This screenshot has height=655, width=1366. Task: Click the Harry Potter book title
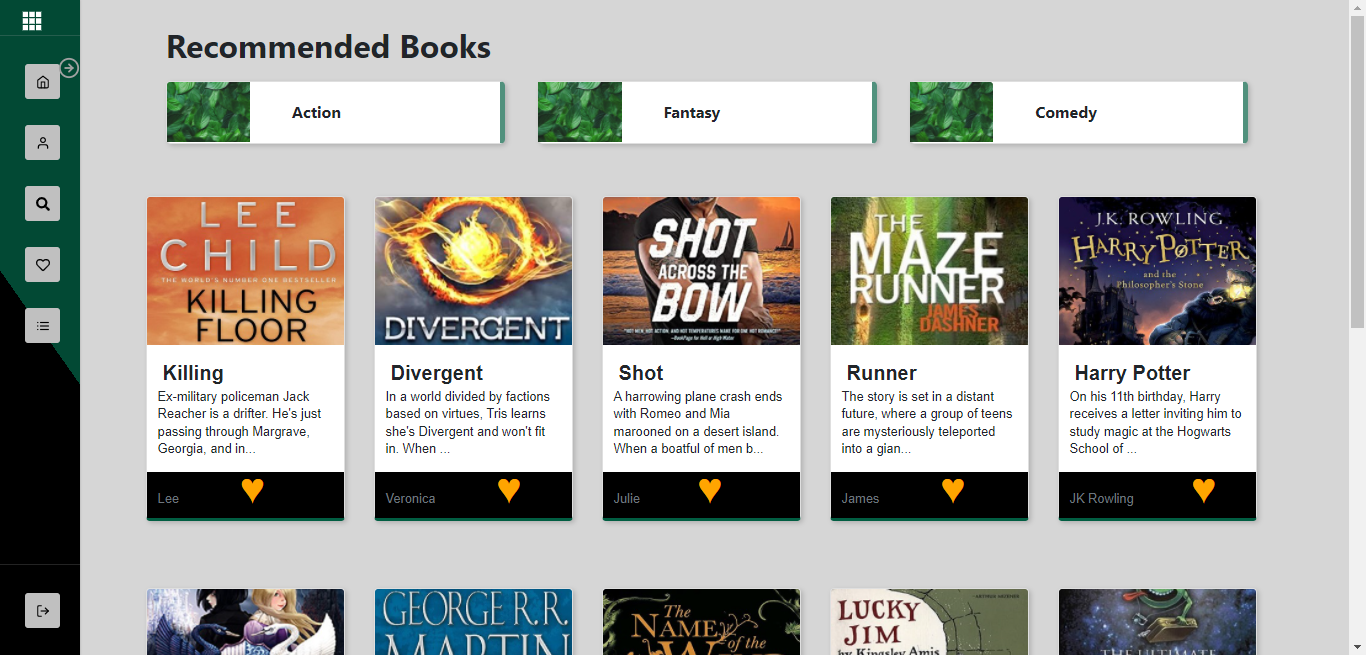coord(1132,373)
